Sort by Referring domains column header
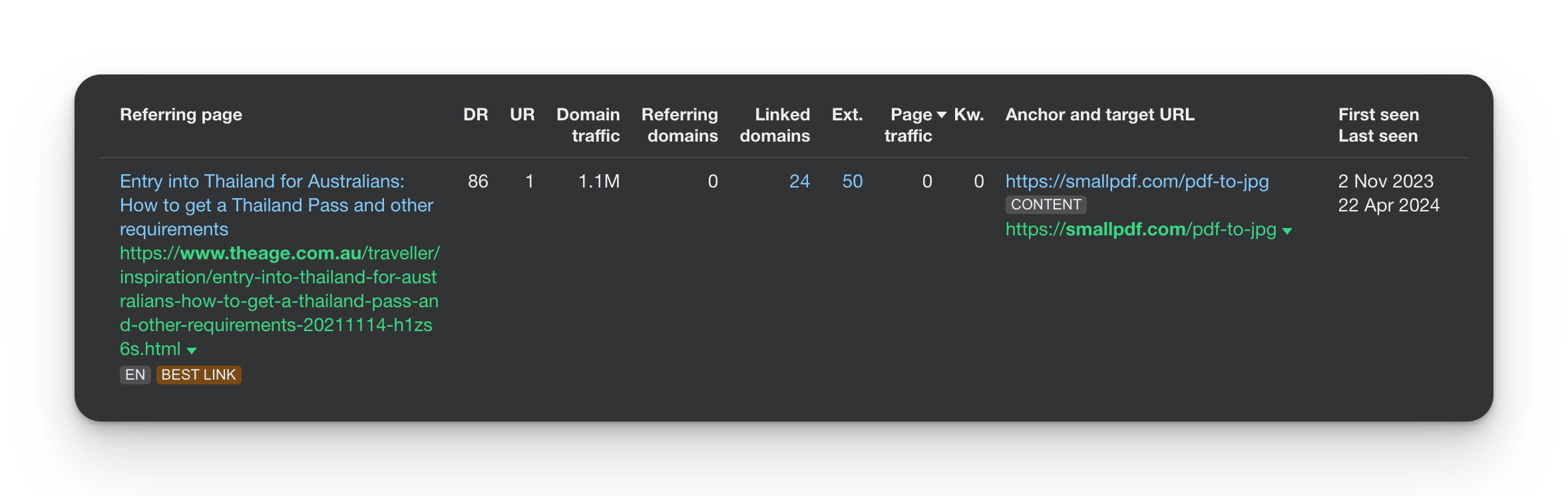Viewport: 1568px width, 496px height. [680, 125]
